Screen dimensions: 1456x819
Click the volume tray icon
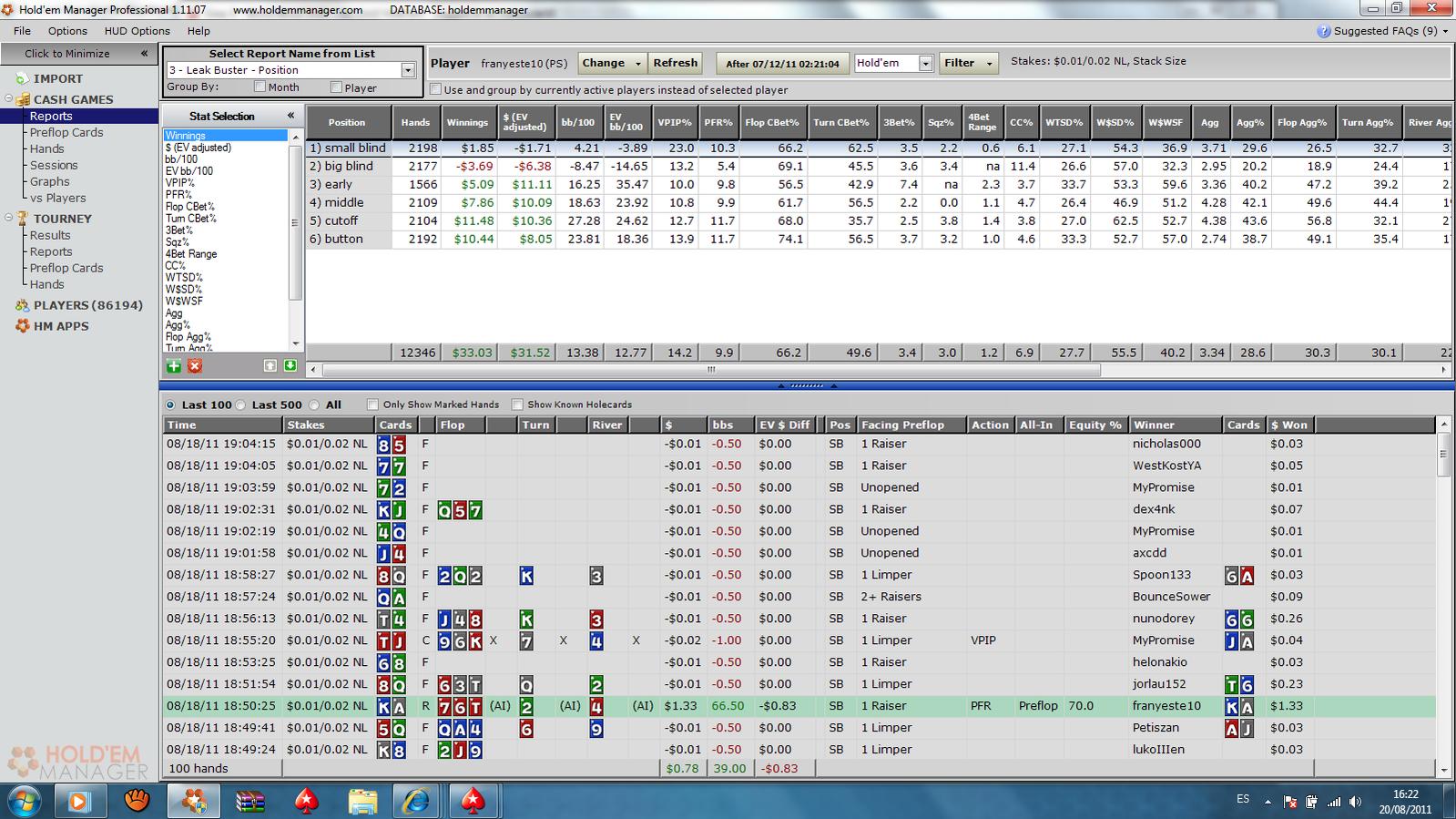point(1355,802)
